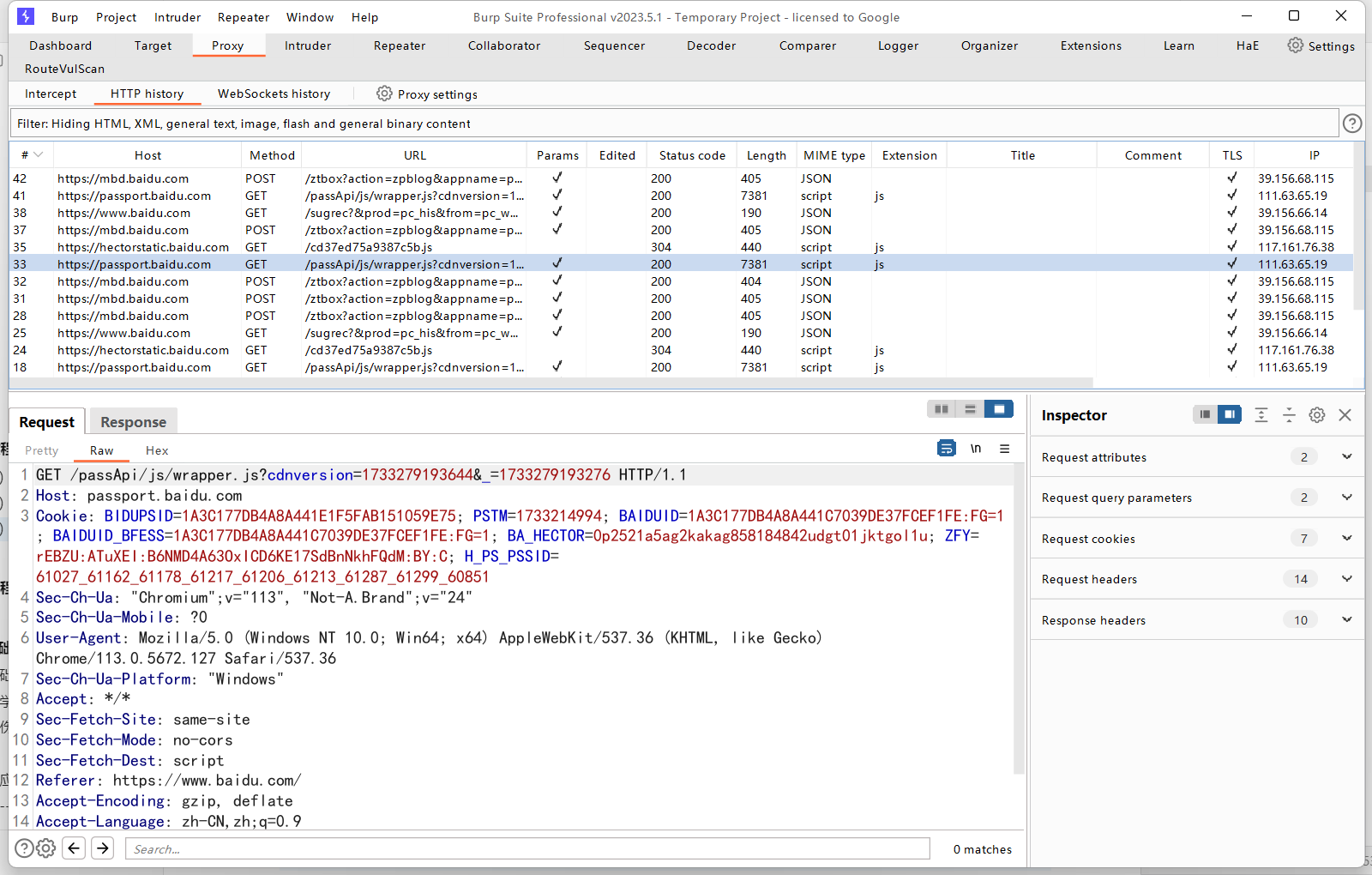Select top/bottom request/response layout icon
Viewport: 1372px width, 875px height.
point(970,409)
